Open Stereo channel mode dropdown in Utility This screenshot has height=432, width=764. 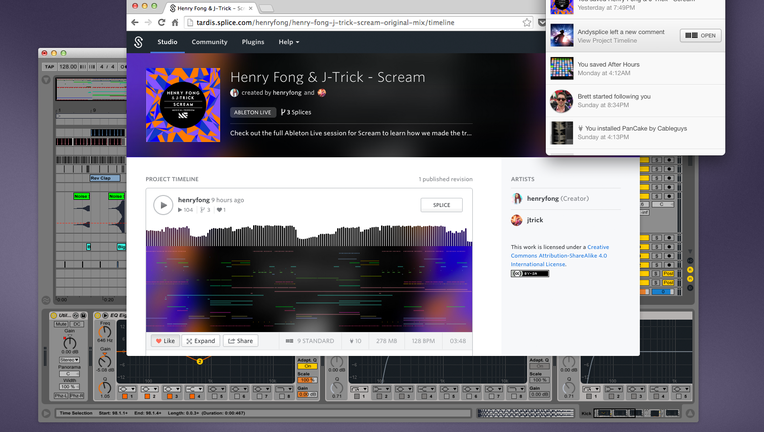[x=69, y=360]
